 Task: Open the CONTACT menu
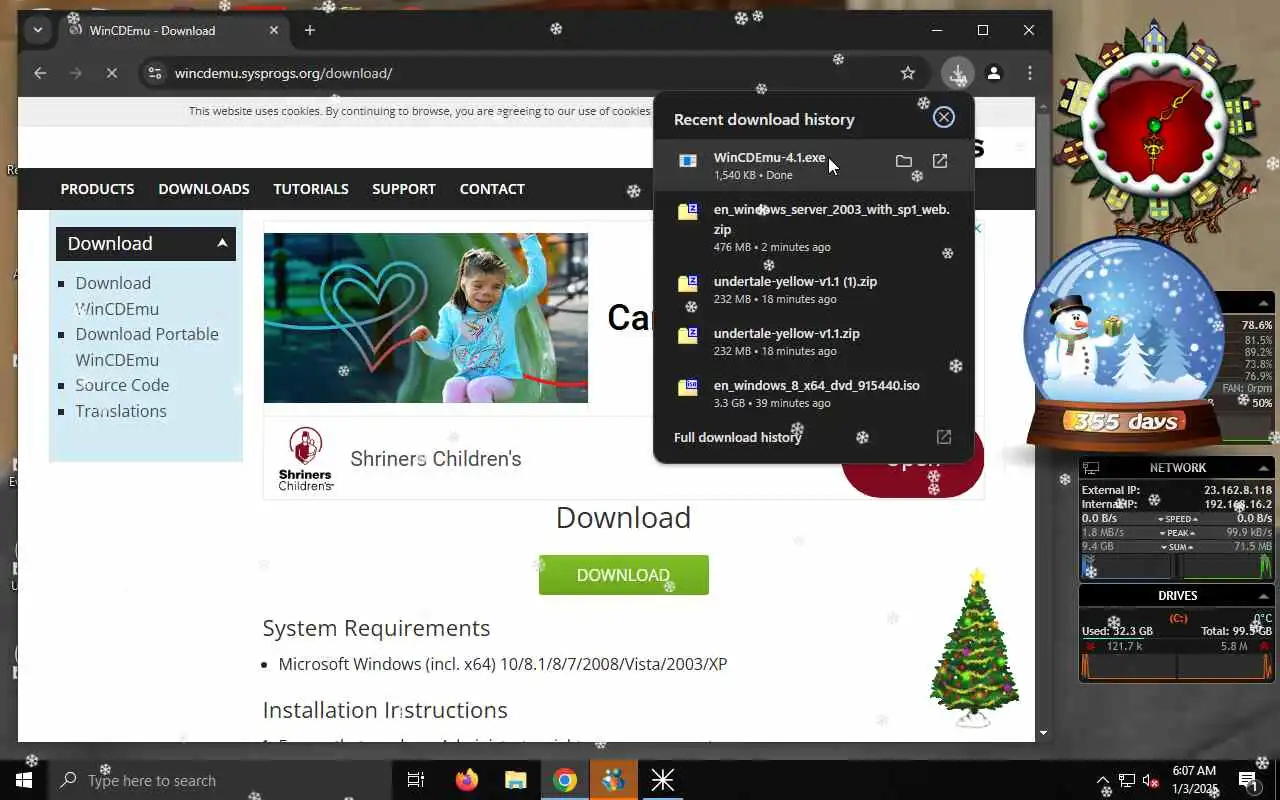click(x=492, y=189)
